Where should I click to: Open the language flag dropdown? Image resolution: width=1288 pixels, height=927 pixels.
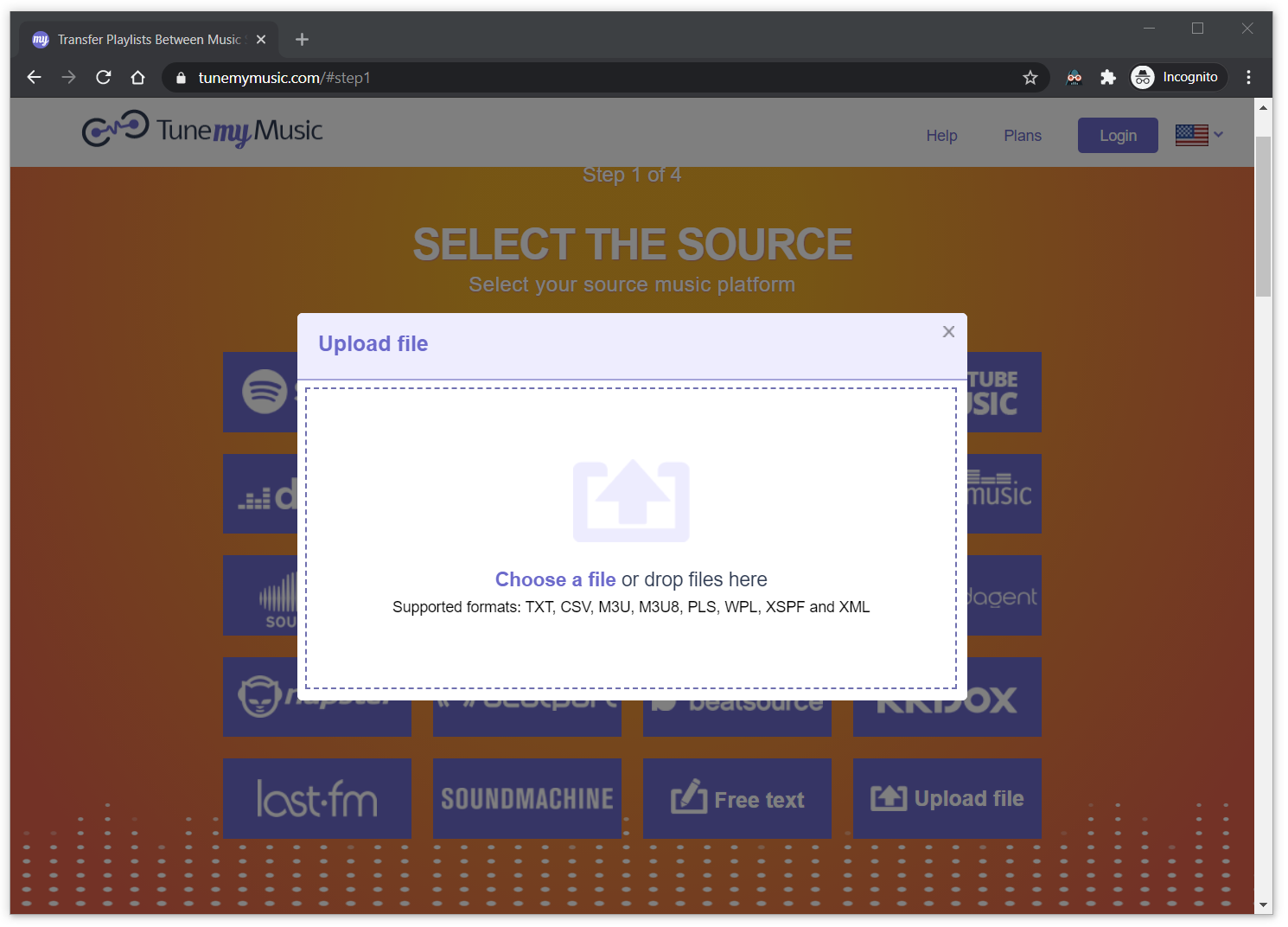(1199, 135)
